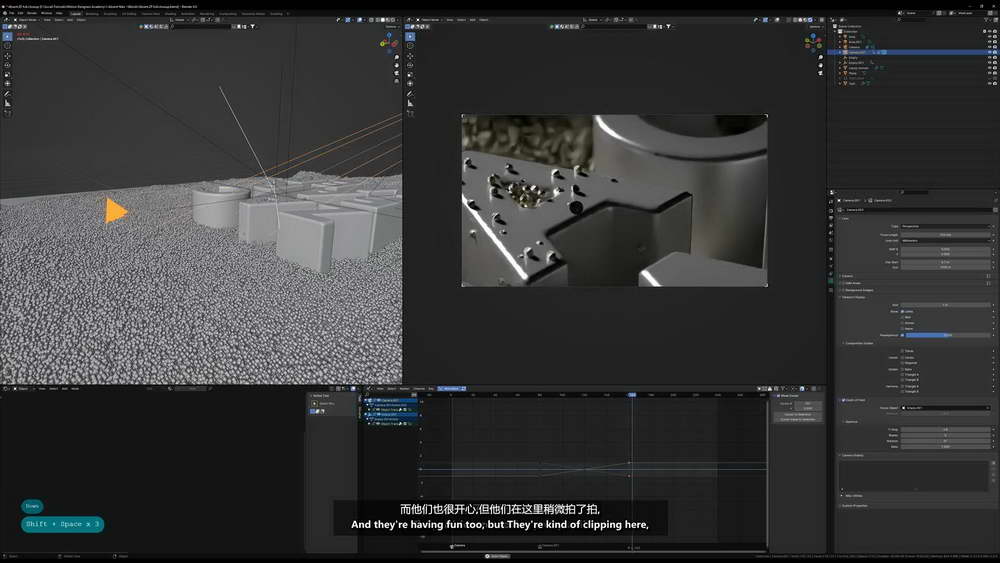The height and width of the screenshot is (563, 1000).
Task: Switch left viewport to rendered shading
Action: (x=394, y=20)
